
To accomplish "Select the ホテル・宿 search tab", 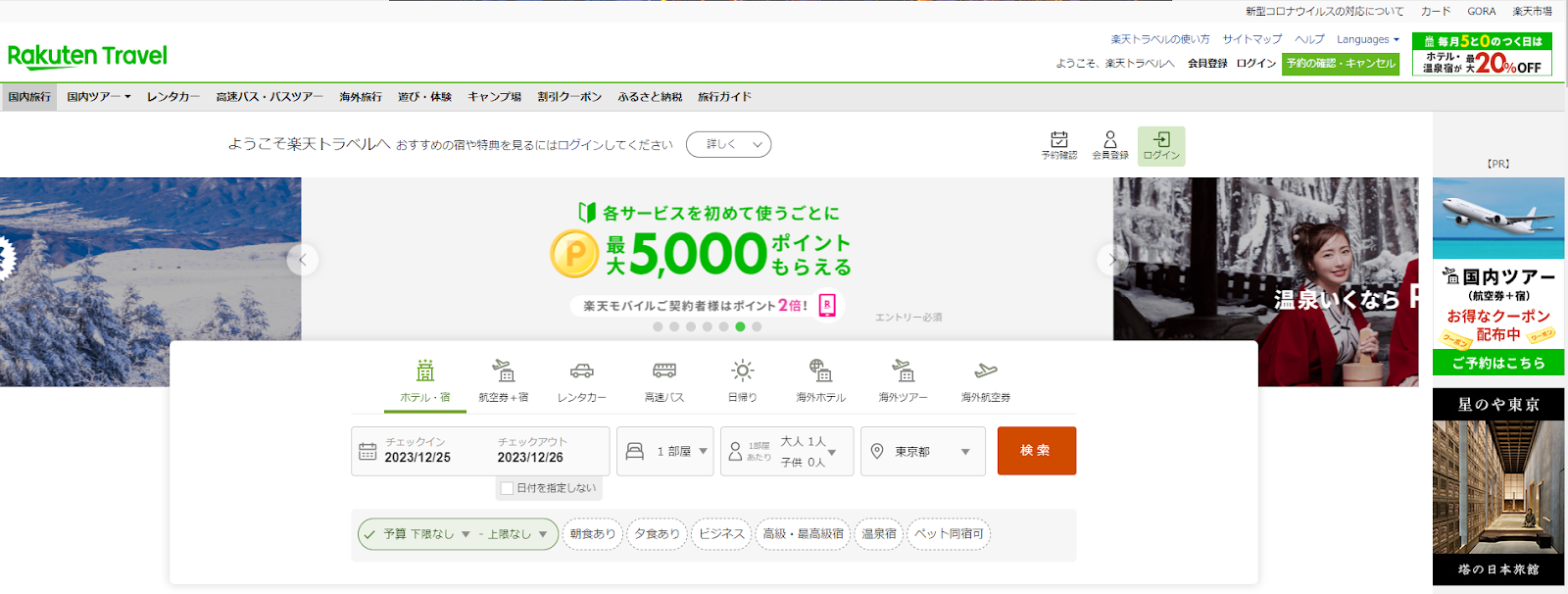I will 425,381.
